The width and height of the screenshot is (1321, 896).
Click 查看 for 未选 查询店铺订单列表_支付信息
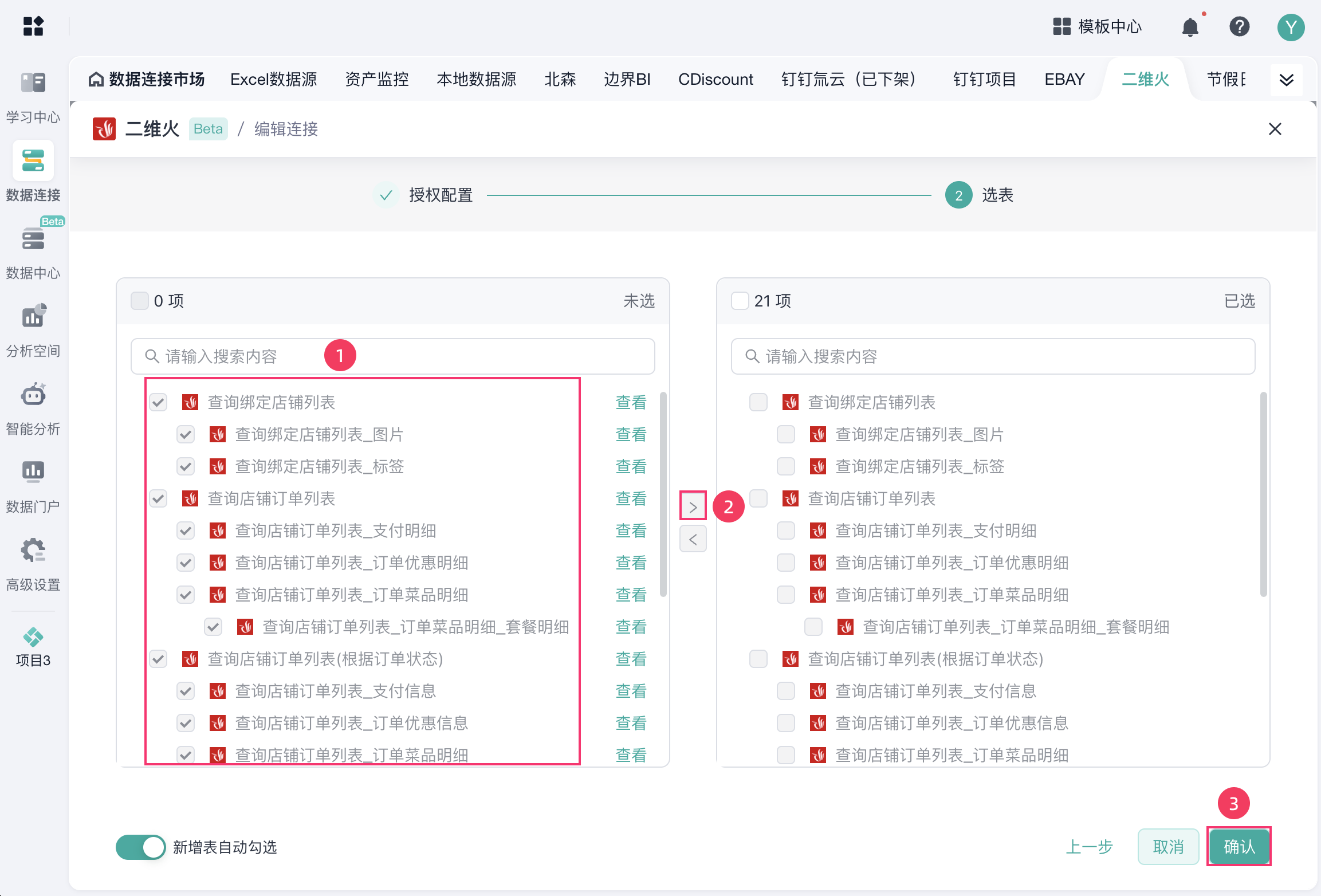click(x=631, y=691)
